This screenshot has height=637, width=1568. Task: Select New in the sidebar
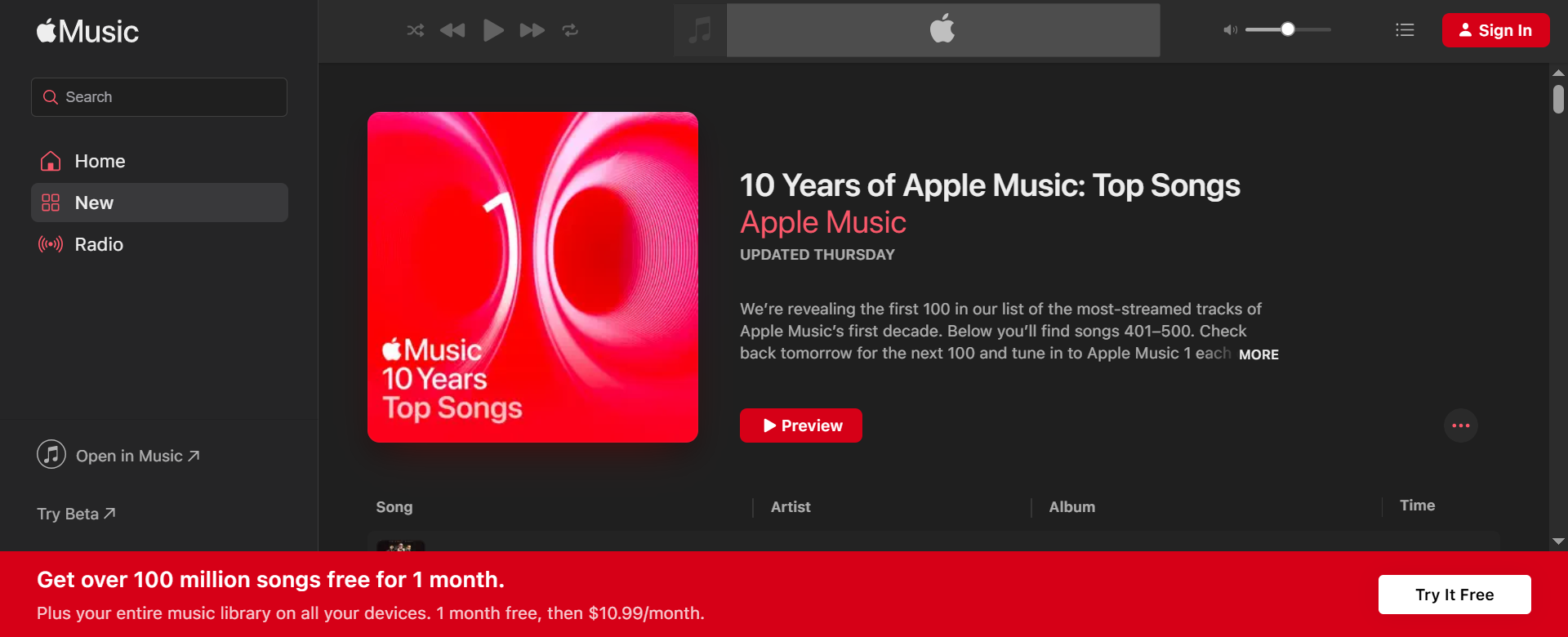(x=94, y=203)
